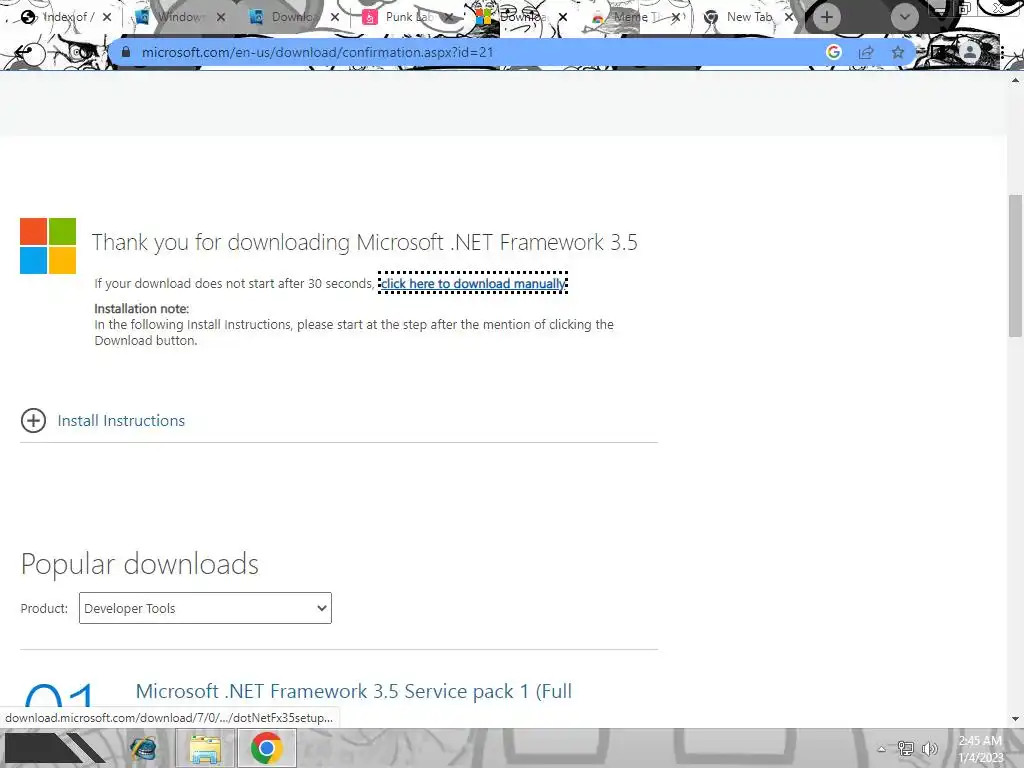The height and width of the screenshot is (768, 1024).
Task: Expand Install Instructions plus icon
Action: [33, 421]
